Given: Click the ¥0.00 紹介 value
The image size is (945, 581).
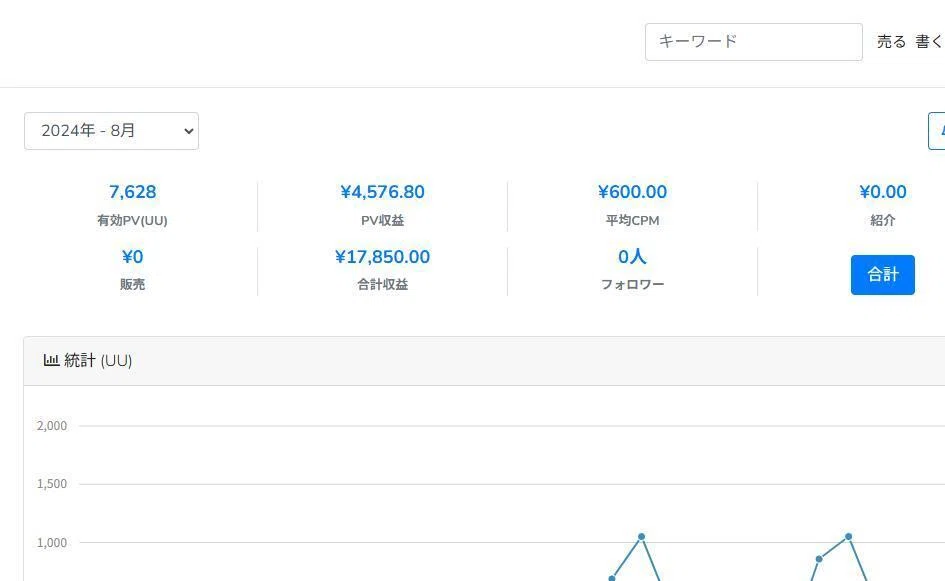Looking at the screenshot, I should click(882, 192).
